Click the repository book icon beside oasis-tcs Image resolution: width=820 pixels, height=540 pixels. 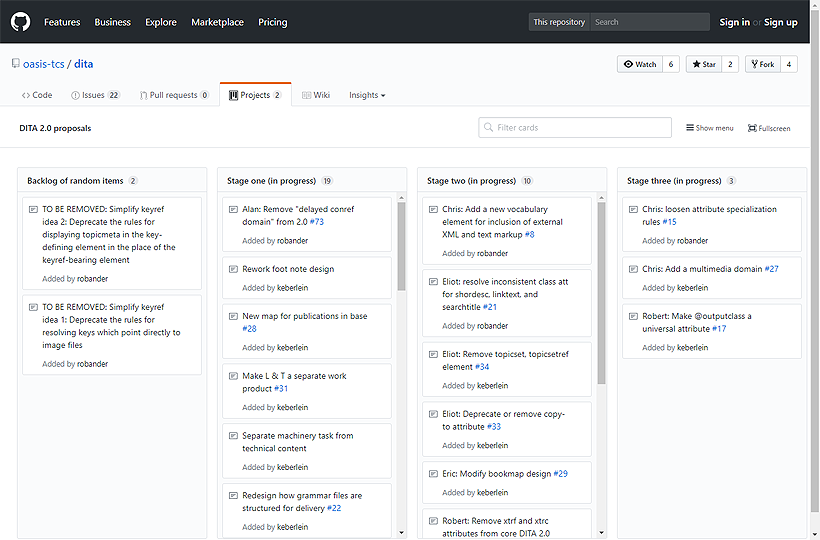(x=16, y=64)
